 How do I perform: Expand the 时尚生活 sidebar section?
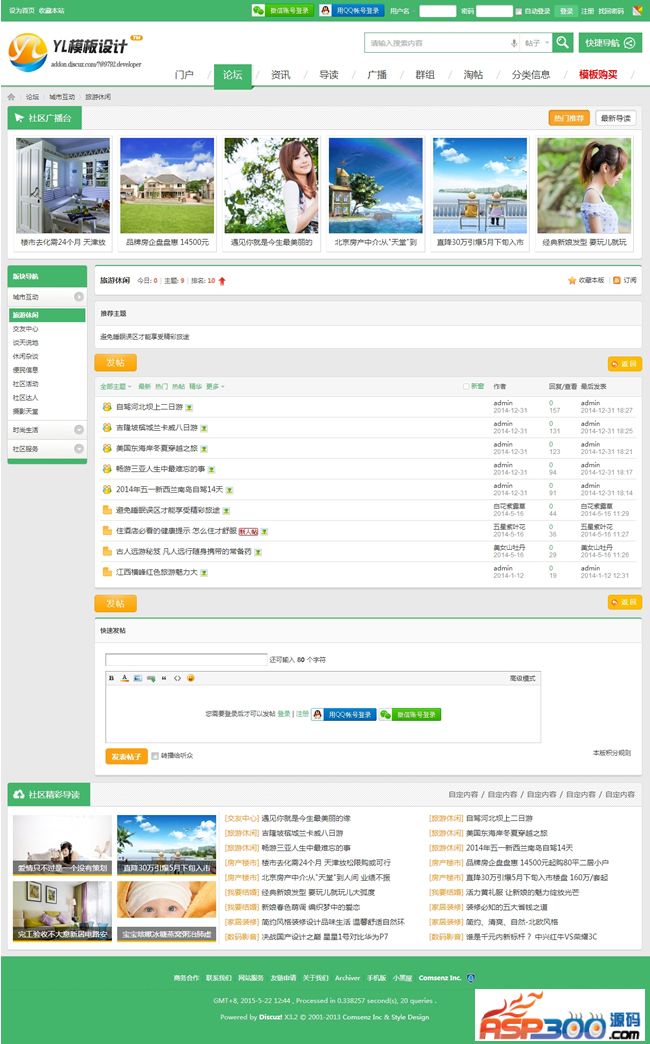pyautogui.click(x=78, y=429)
